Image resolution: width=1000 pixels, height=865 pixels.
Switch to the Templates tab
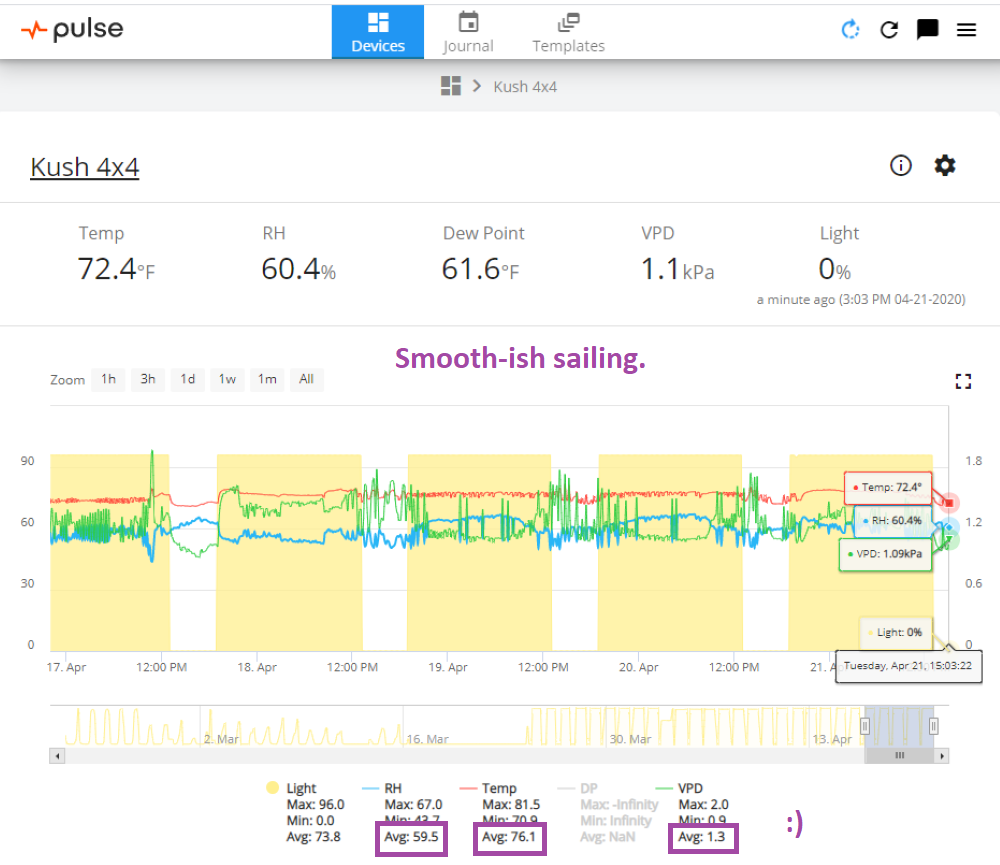[568, 32]
